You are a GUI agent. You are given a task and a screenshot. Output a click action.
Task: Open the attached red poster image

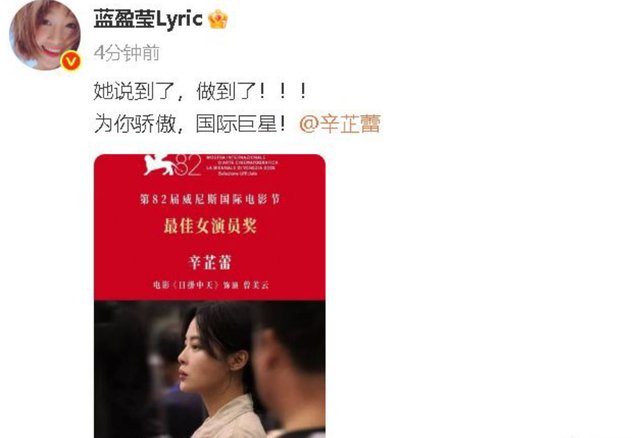click(210, 296)
